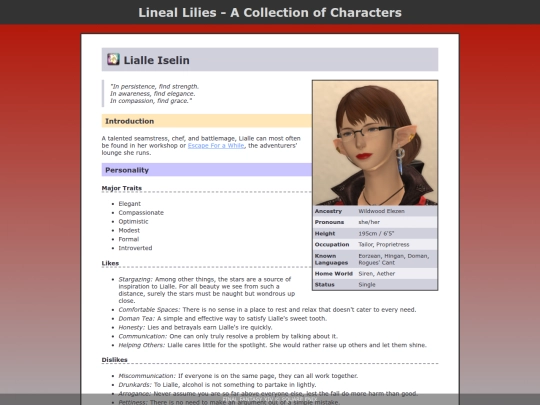Screen dimensions: 540x405
Task: Click the 'In awareness, find elegance' quote line
Action: pyautogui.click(x=153, y=94)
